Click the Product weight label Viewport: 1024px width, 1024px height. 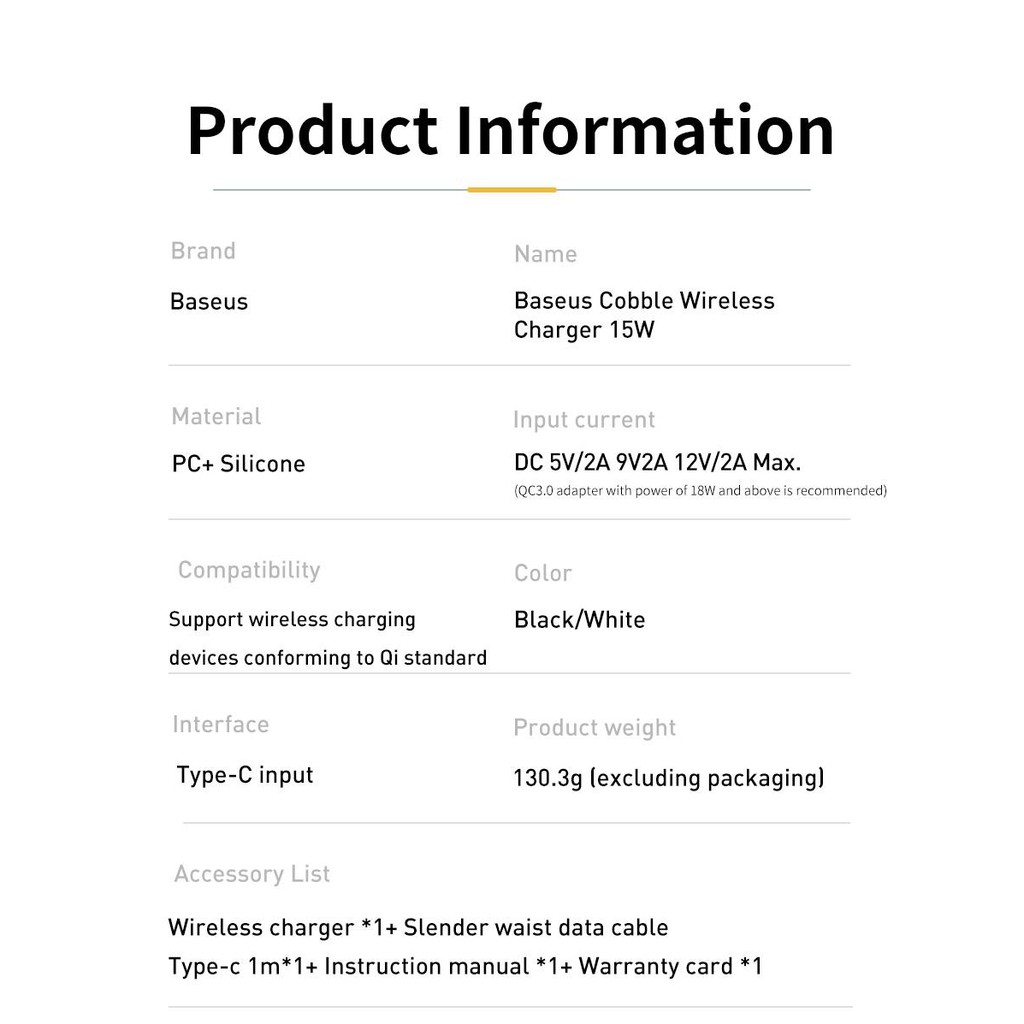pos(594,728)
